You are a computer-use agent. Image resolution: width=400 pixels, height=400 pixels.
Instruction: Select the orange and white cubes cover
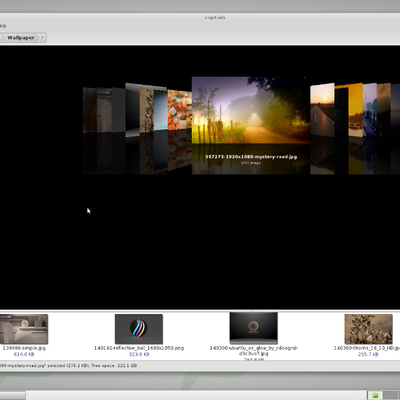(x=179, y=110)
